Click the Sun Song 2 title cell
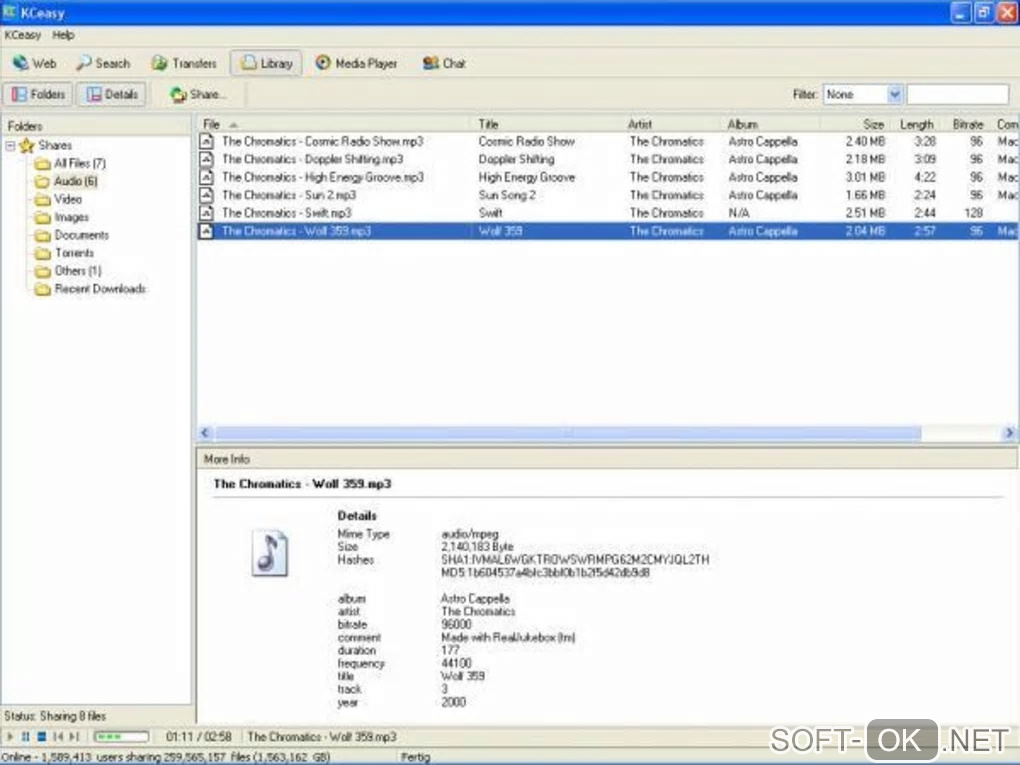This screenshot has width=1020, height=765. [507, 195]
